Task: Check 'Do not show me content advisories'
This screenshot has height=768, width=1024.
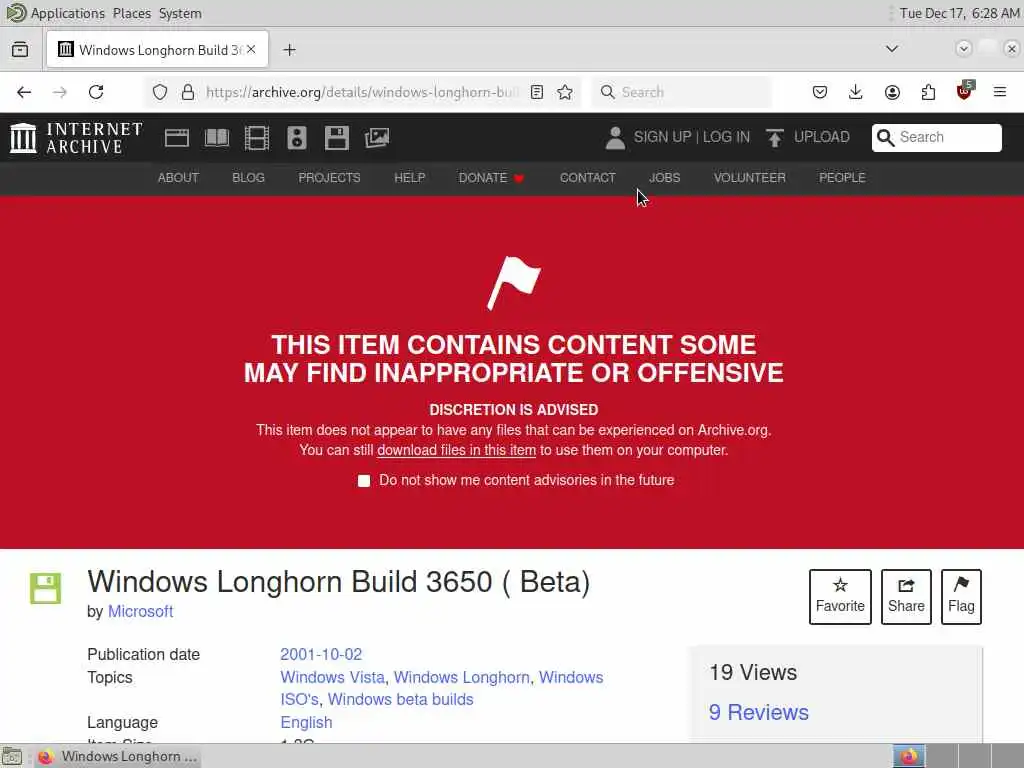Action: tap(364, 481)
